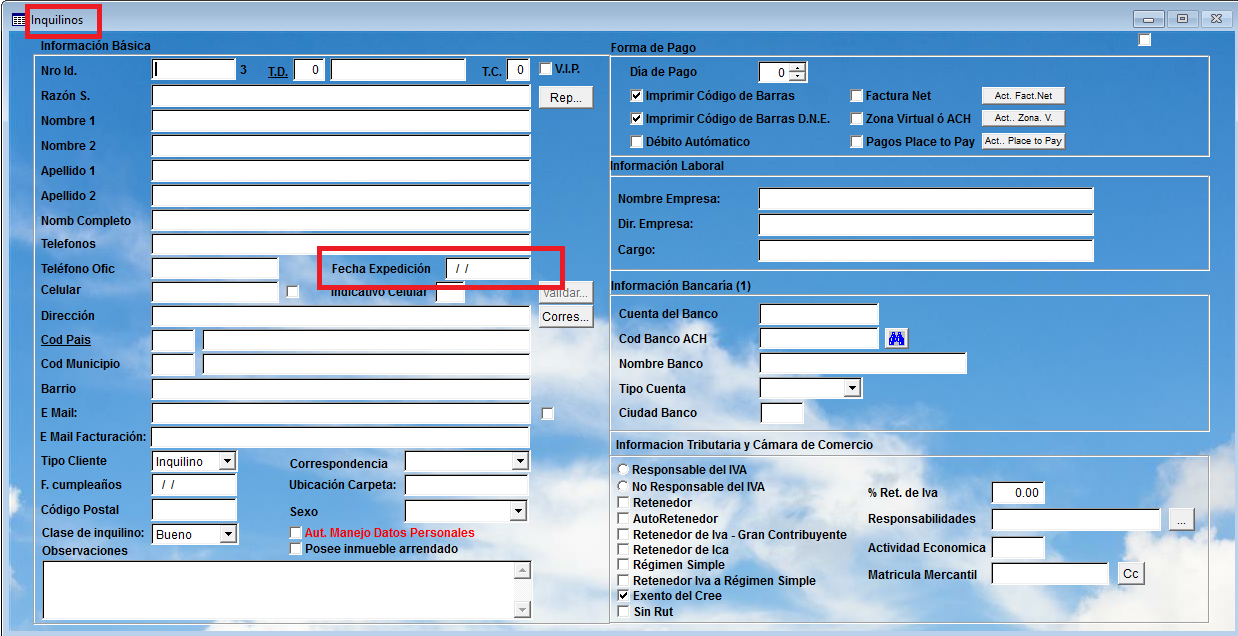Click the % Ret. de Iva value field
This screenshot has height=636, width=1238.
tap(1018, 493)
